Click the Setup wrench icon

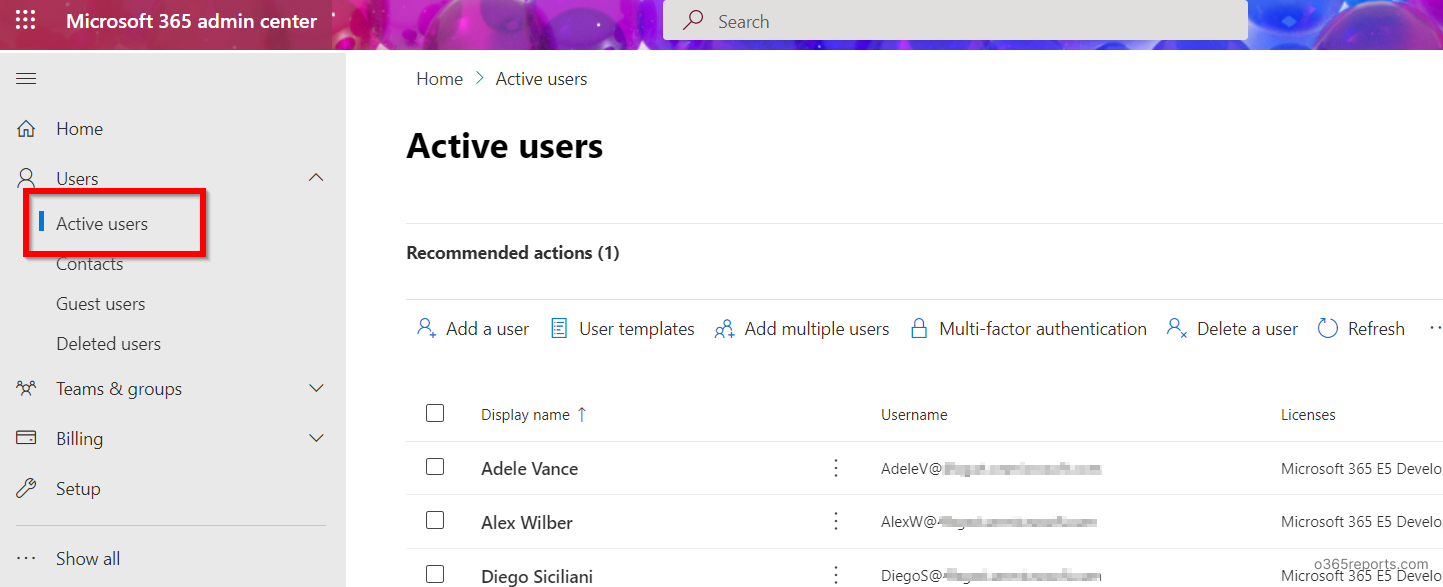click(26, 488)
